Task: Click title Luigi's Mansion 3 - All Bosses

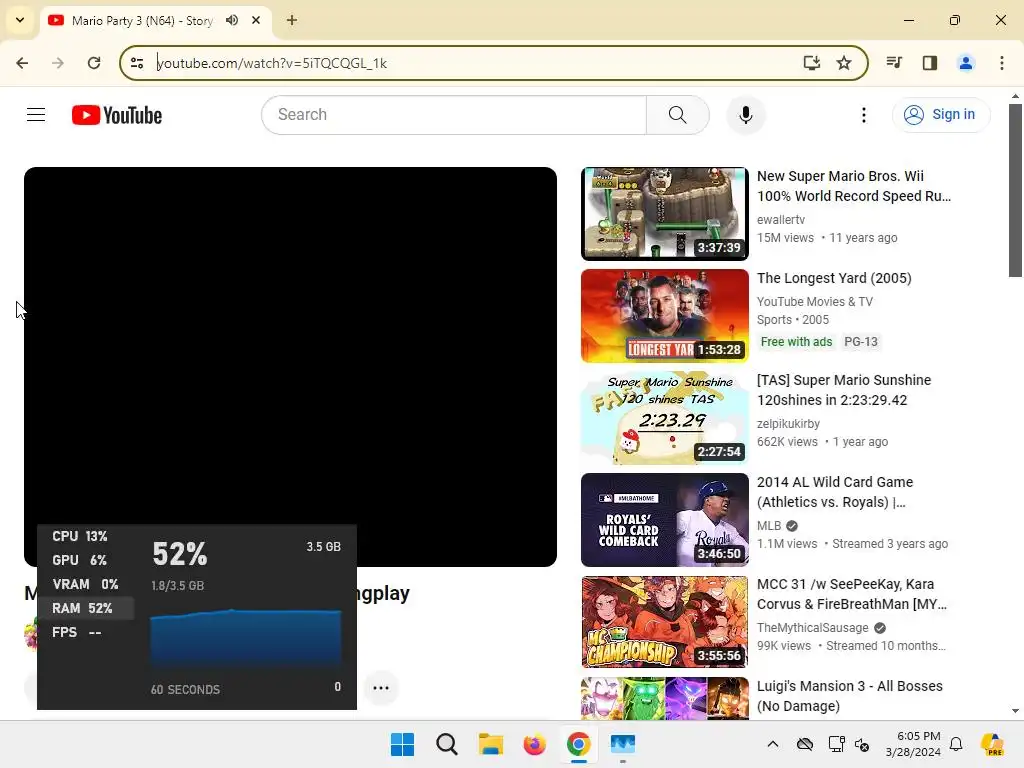Action: tap(850, 696)
